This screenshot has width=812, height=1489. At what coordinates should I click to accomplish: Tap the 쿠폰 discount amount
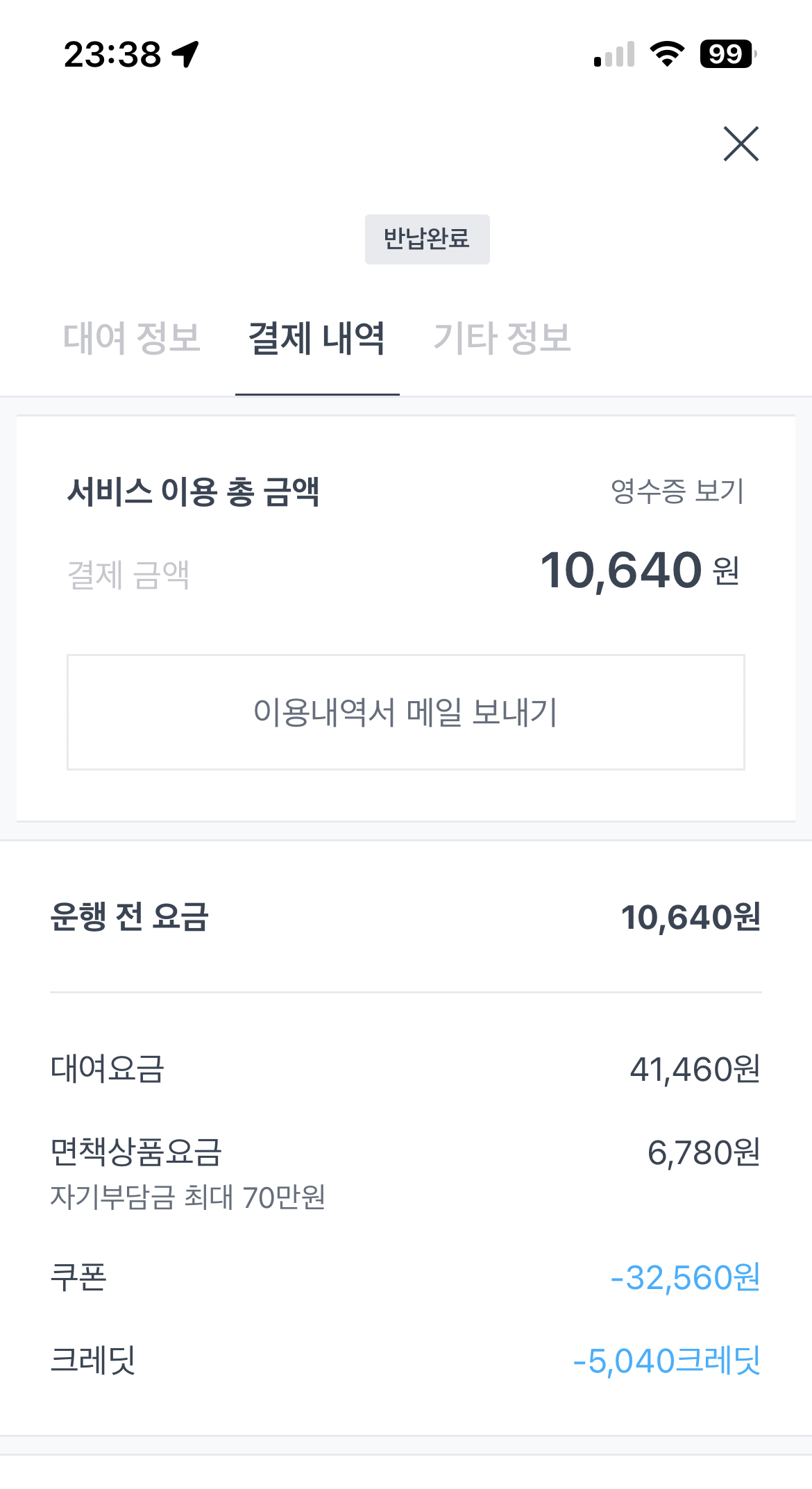click(x=685, y=1278)
